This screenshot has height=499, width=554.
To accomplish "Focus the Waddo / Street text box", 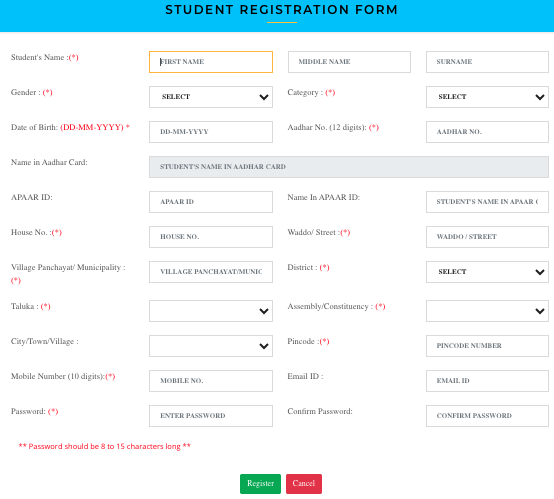I will [x=487, y=237].
